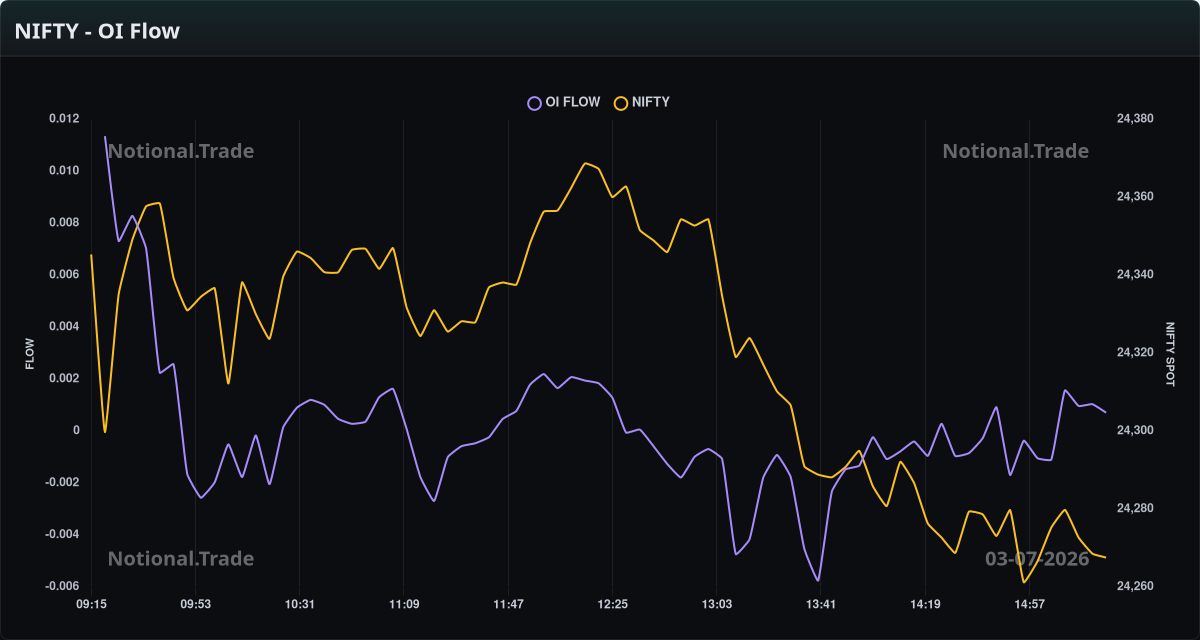Click the 11:09 time label
The height and width of the screenshot is (640, 1200).
point(403,604)
